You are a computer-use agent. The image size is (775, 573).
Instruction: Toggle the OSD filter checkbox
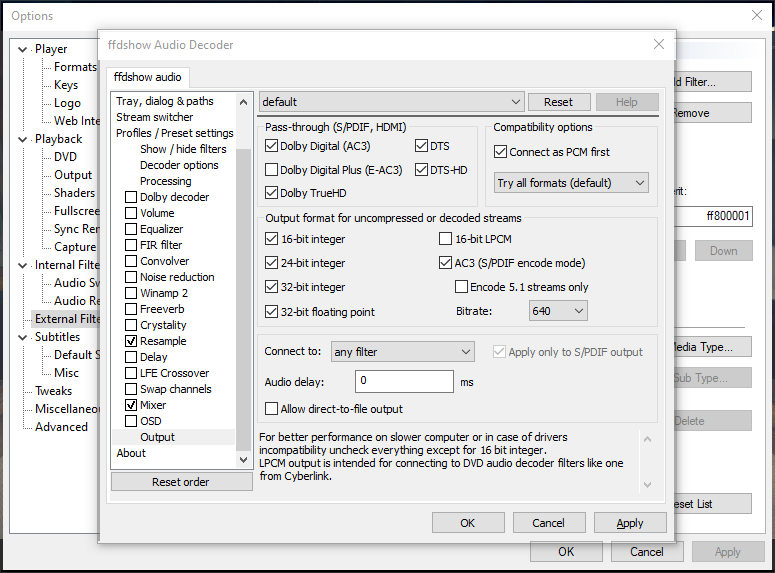pos(131,421)
